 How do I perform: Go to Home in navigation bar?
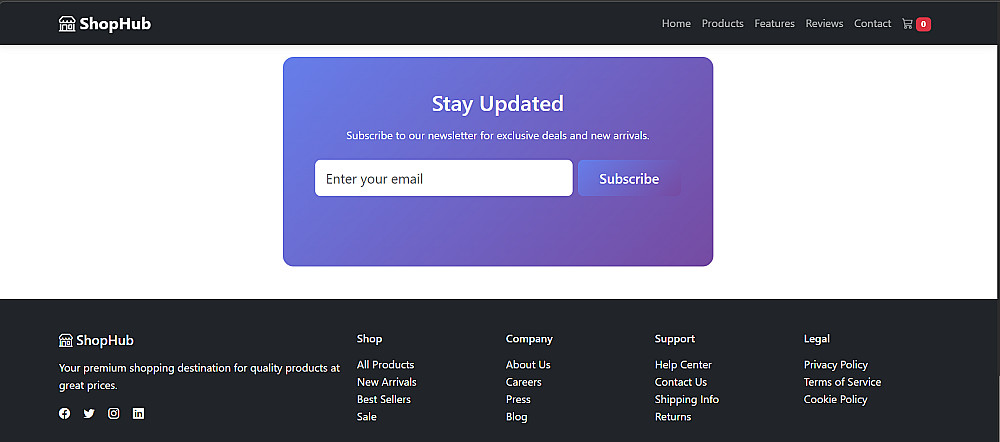[676, 24]
